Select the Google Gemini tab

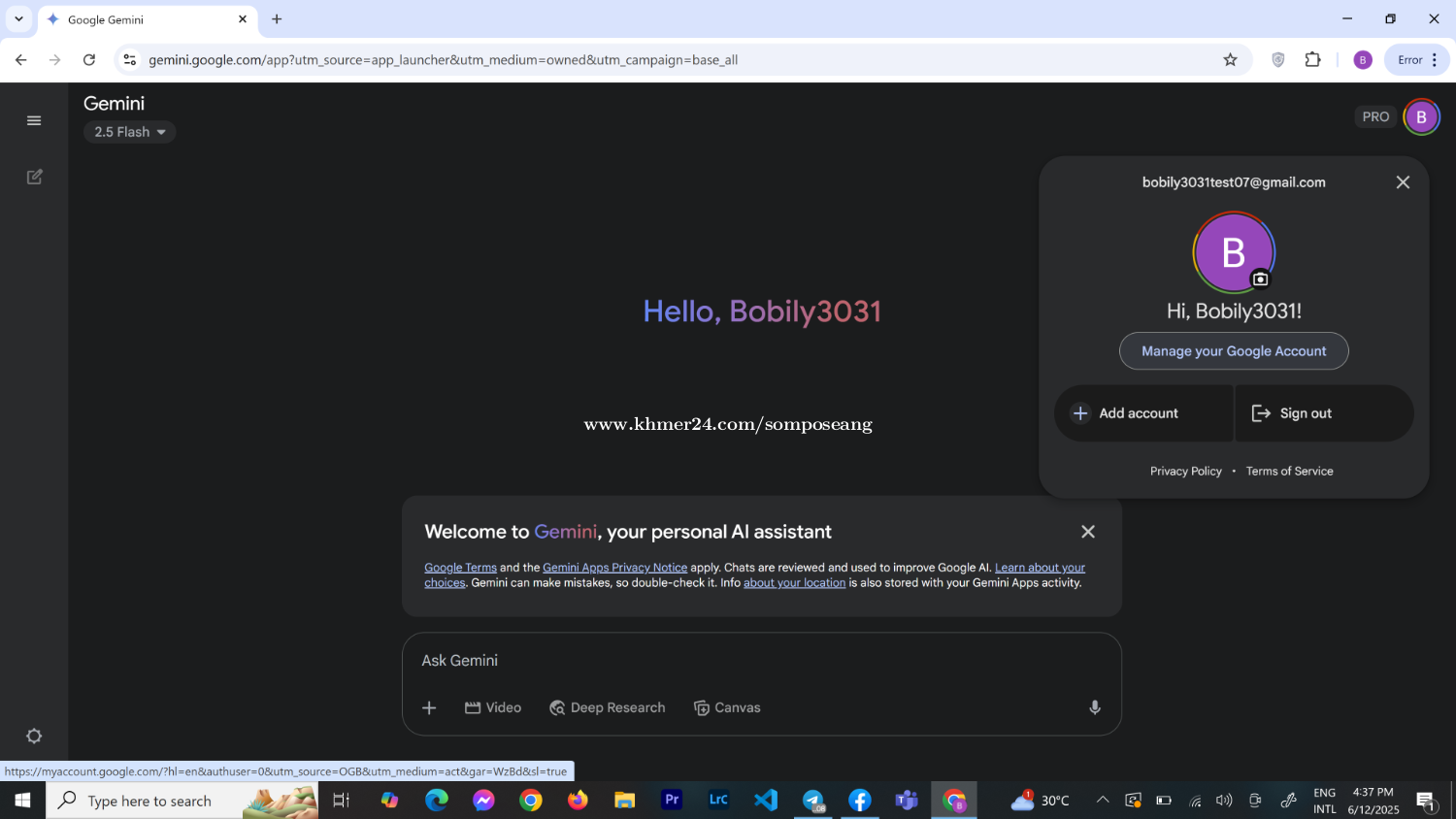coord(148,19)
